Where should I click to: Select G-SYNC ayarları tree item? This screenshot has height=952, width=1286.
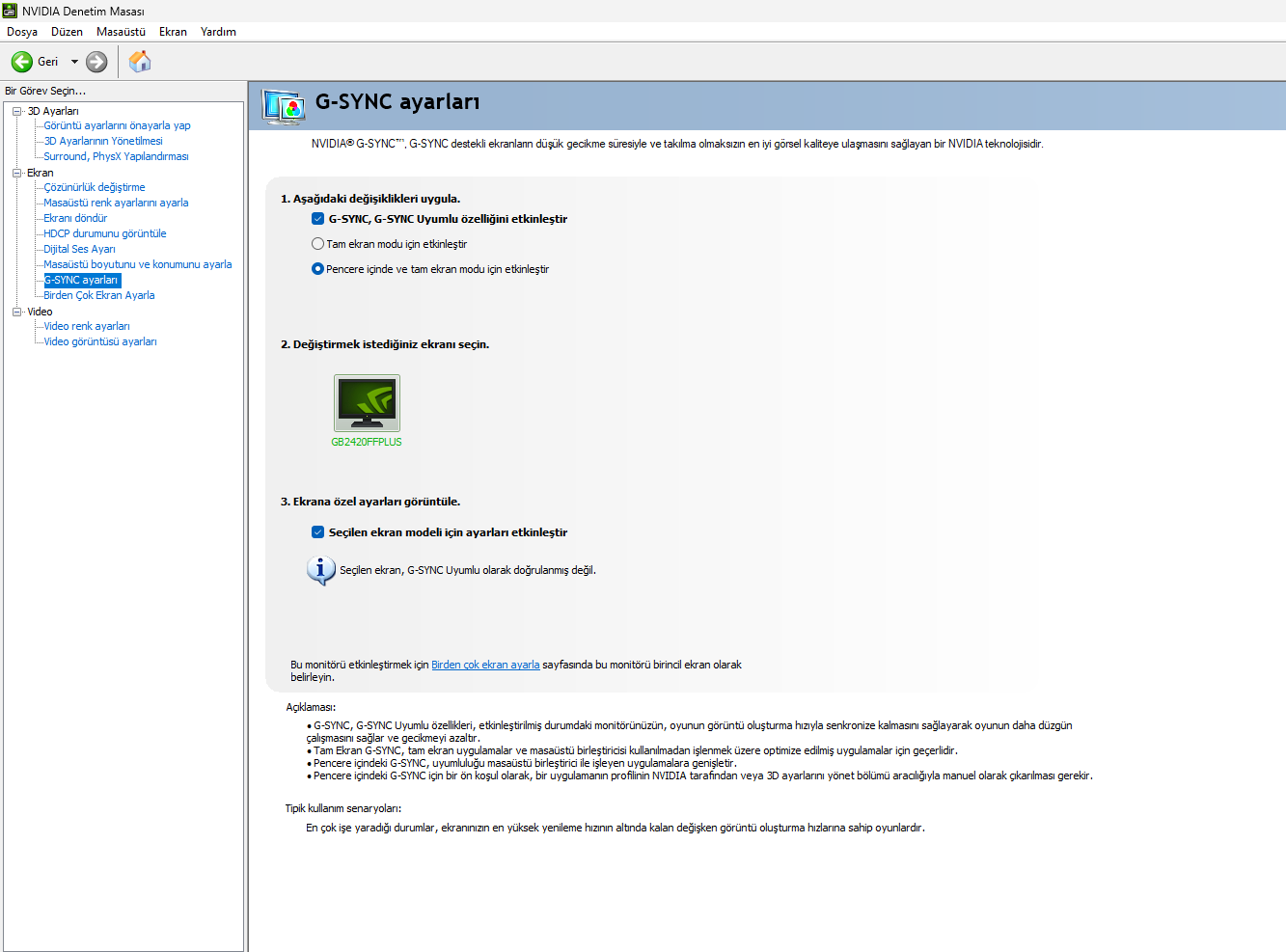[82, 280]
